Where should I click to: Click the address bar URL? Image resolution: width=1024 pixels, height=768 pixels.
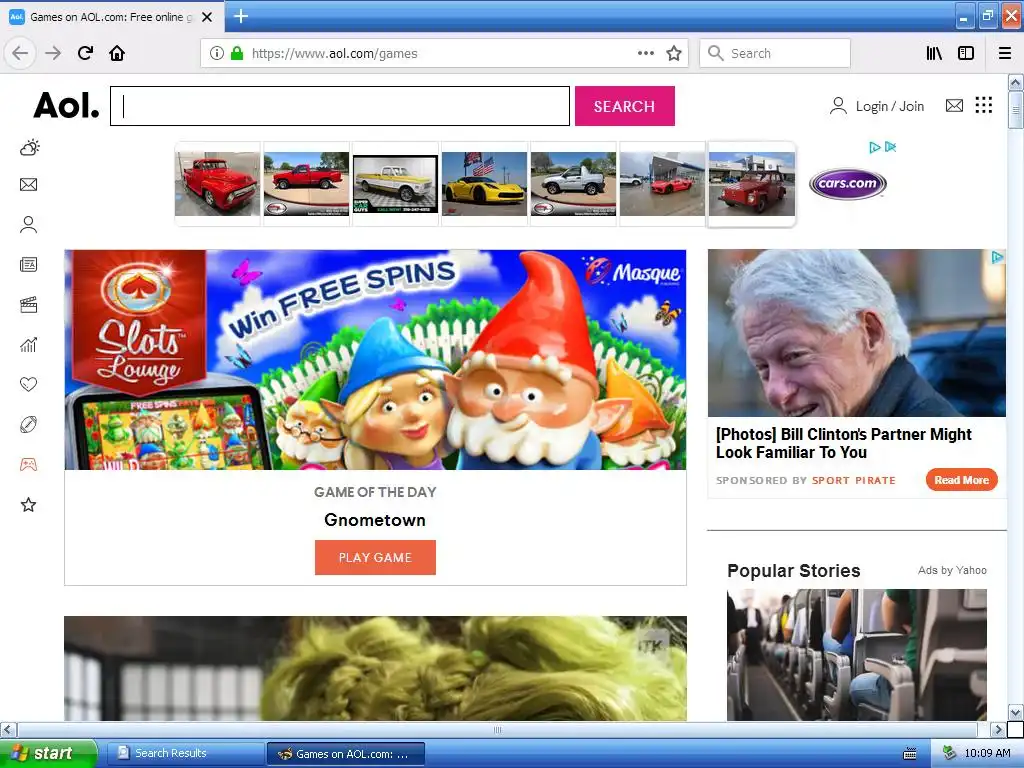point(334,54)
